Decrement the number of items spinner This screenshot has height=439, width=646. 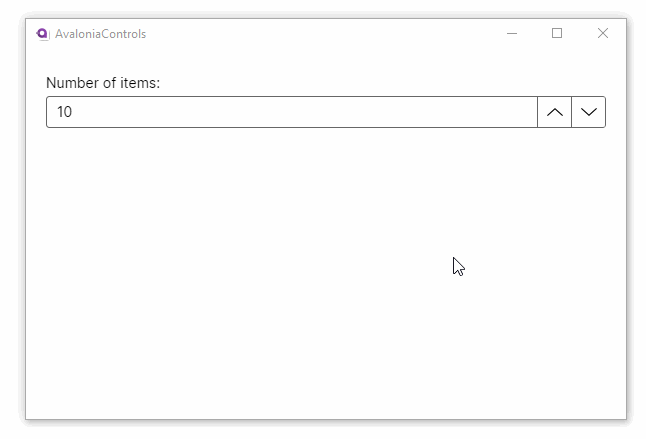point(589,112)
